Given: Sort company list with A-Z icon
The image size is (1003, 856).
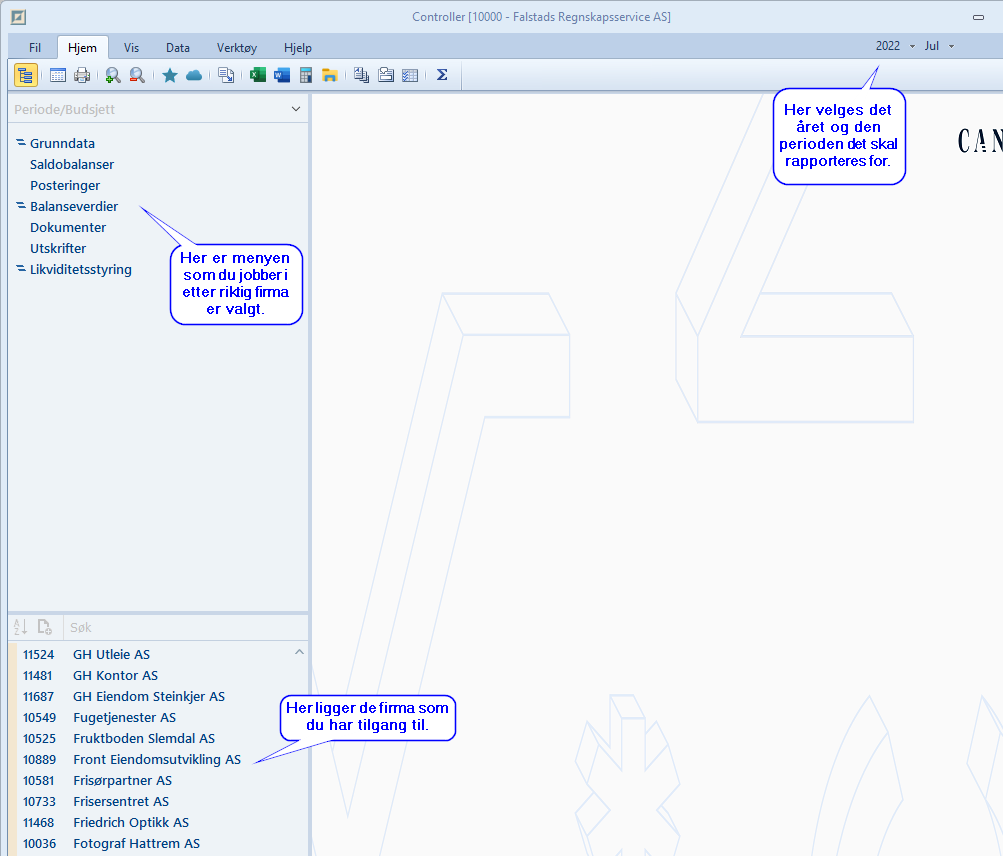Looking at the screenshot, I should [20, 627].
